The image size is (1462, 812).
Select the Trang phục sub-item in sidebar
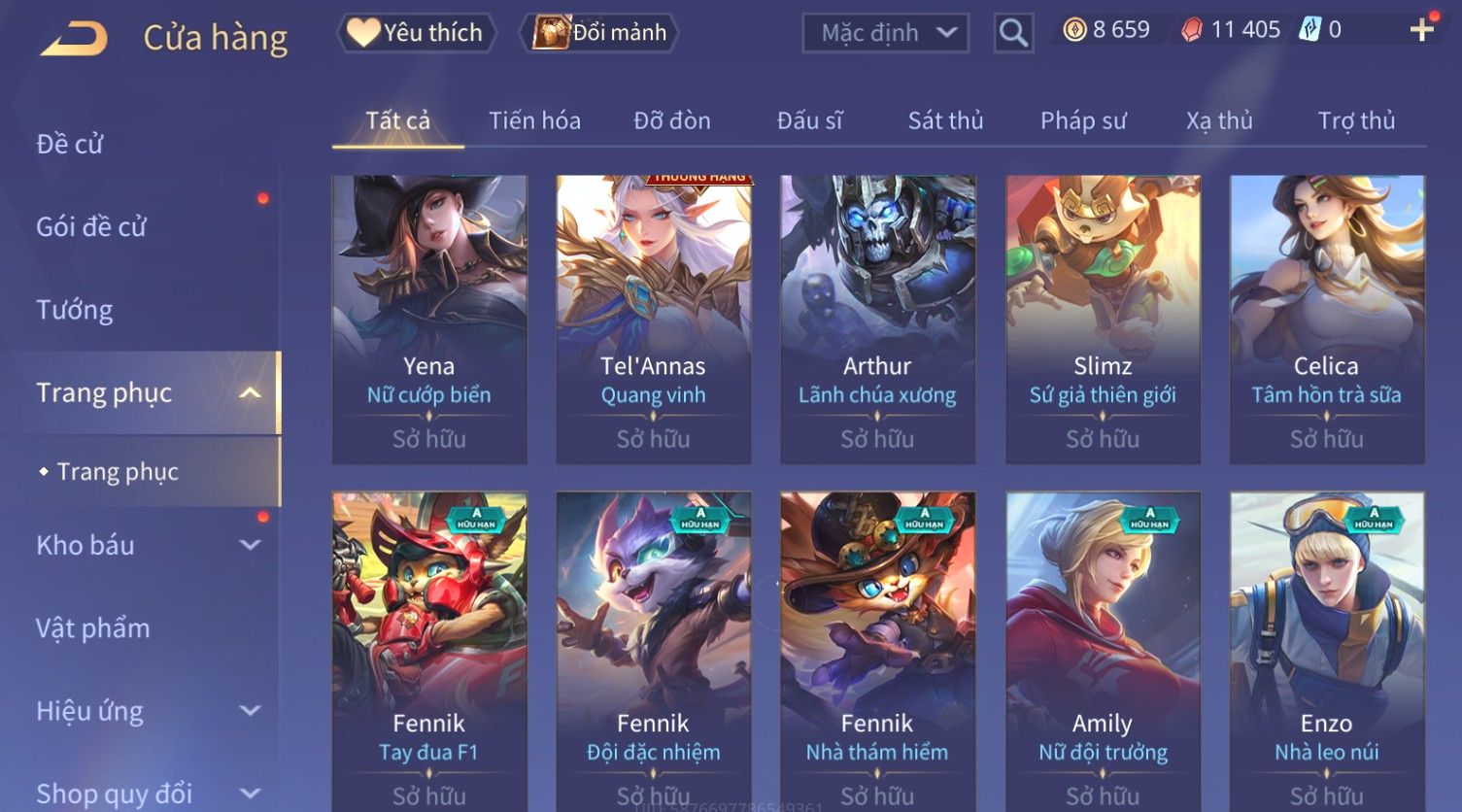(118, 471)
